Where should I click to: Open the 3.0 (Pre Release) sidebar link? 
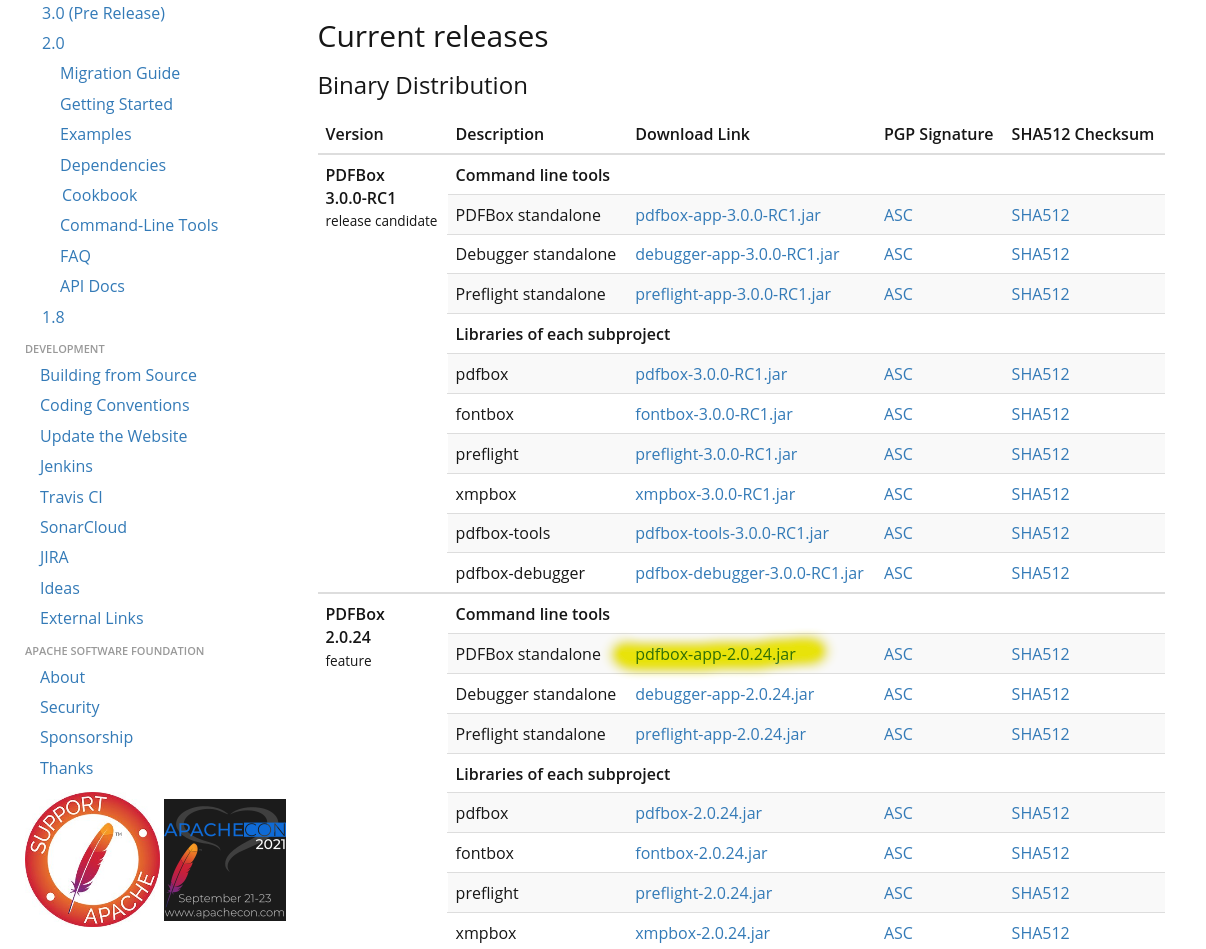[103, 13]
